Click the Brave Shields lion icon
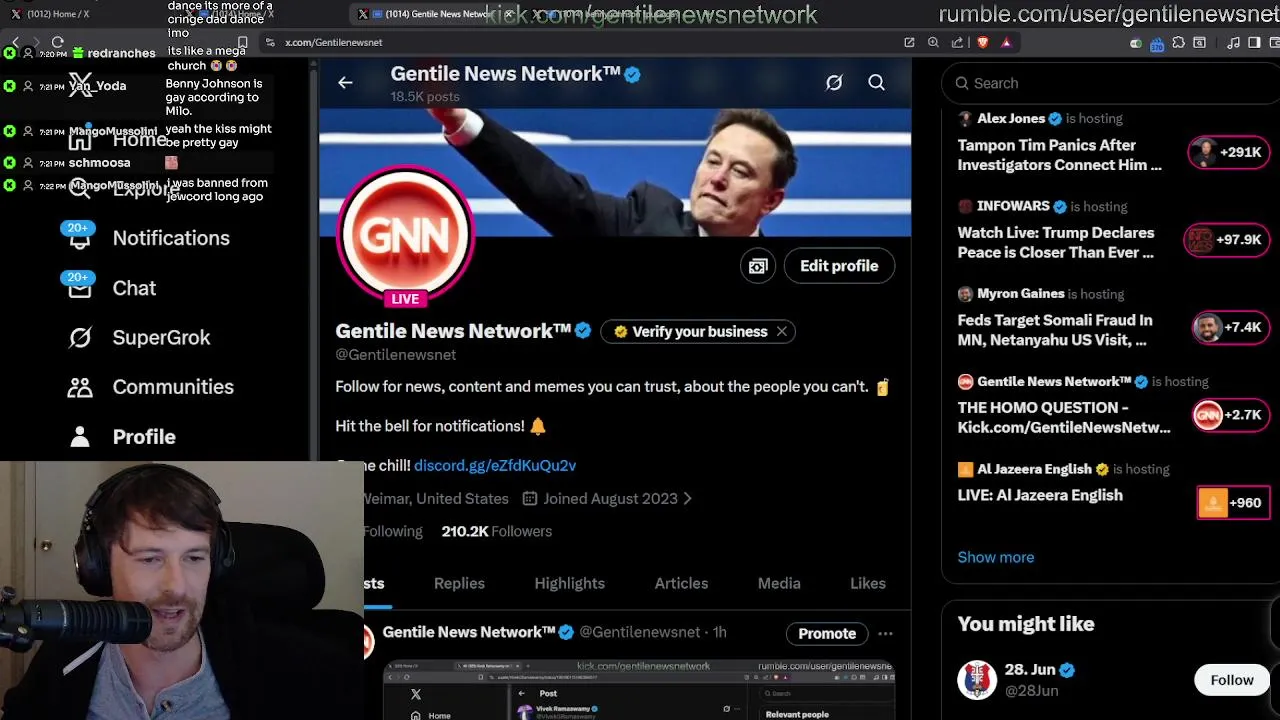This screenshot has width=1280, height=720. tap(983, 42)
